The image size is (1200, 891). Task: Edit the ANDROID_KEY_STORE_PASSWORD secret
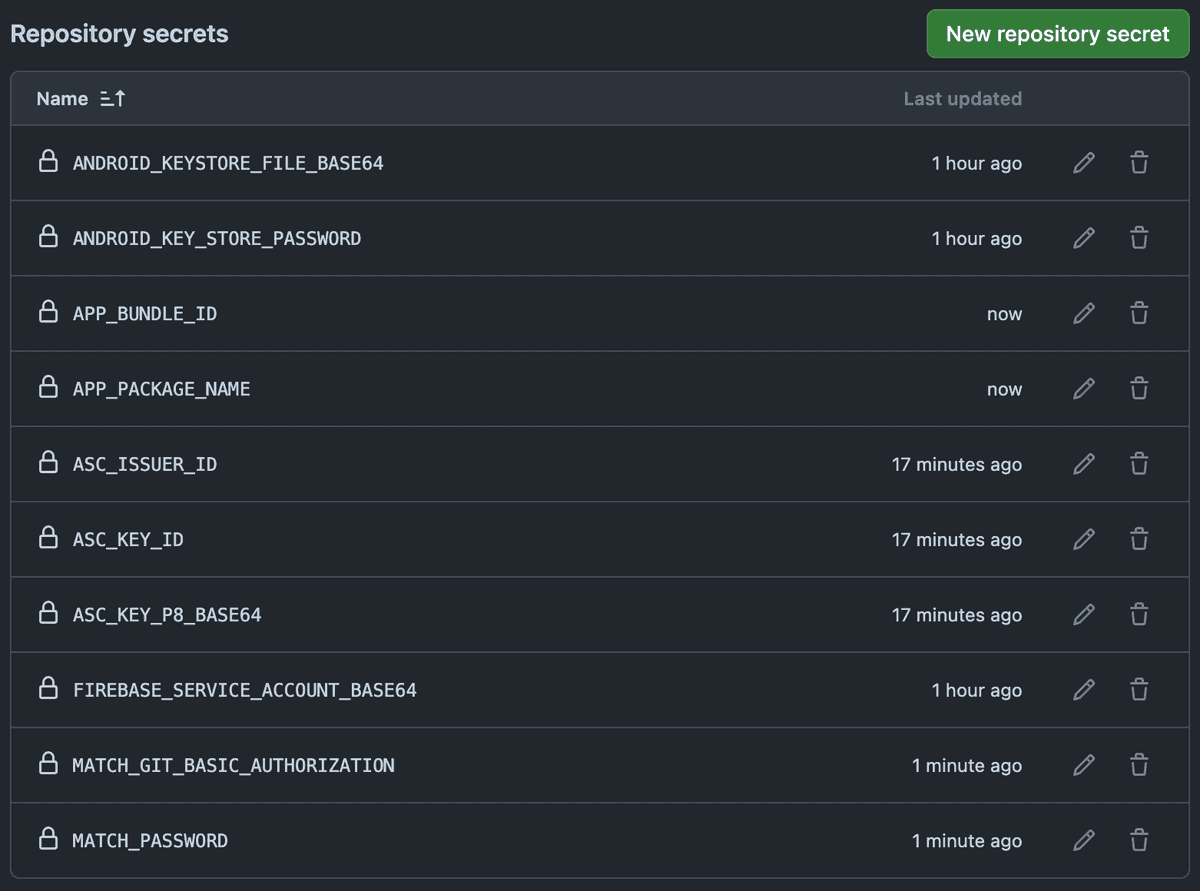(1084, 238)
